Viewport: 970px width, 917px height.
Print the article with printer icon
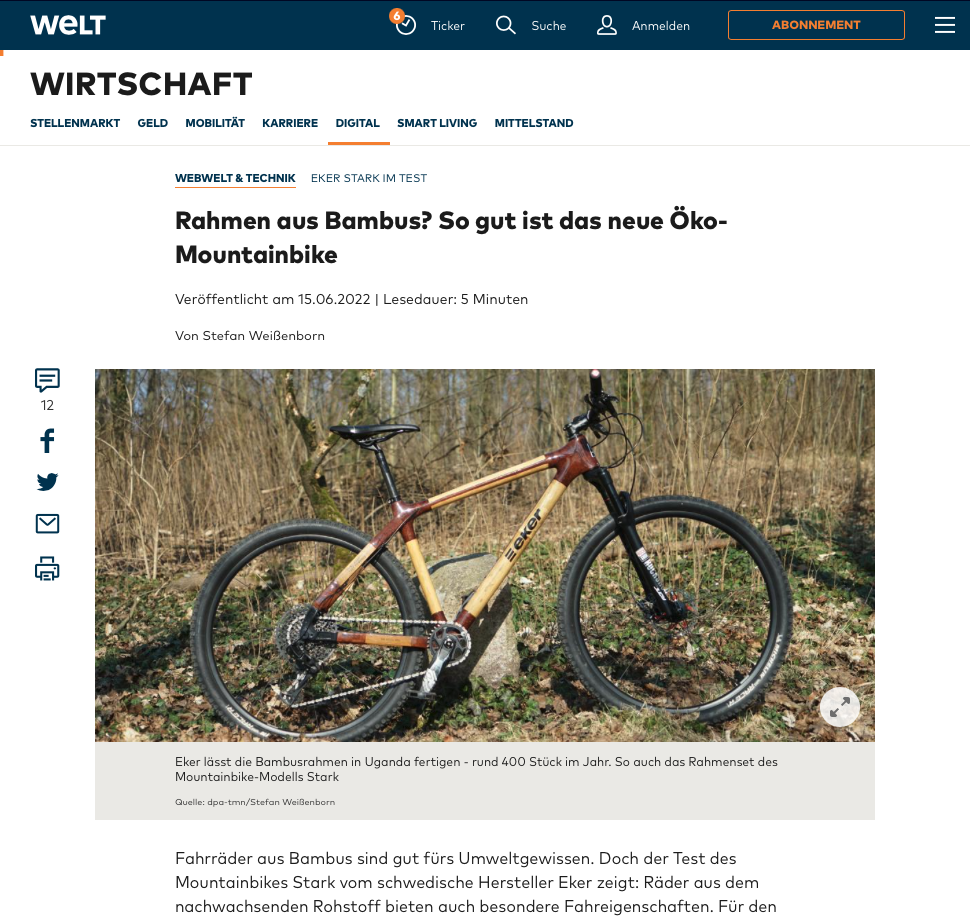pos(47,569)
